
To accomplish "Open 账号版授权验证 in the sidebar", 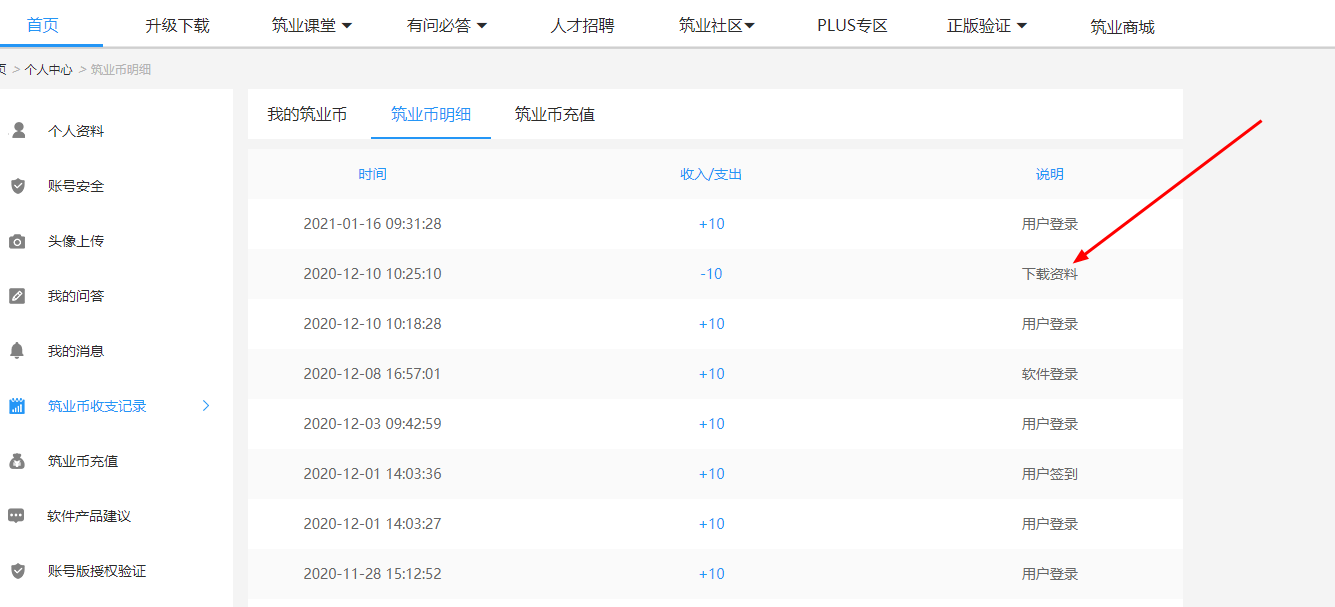I will tap(97, 571).
